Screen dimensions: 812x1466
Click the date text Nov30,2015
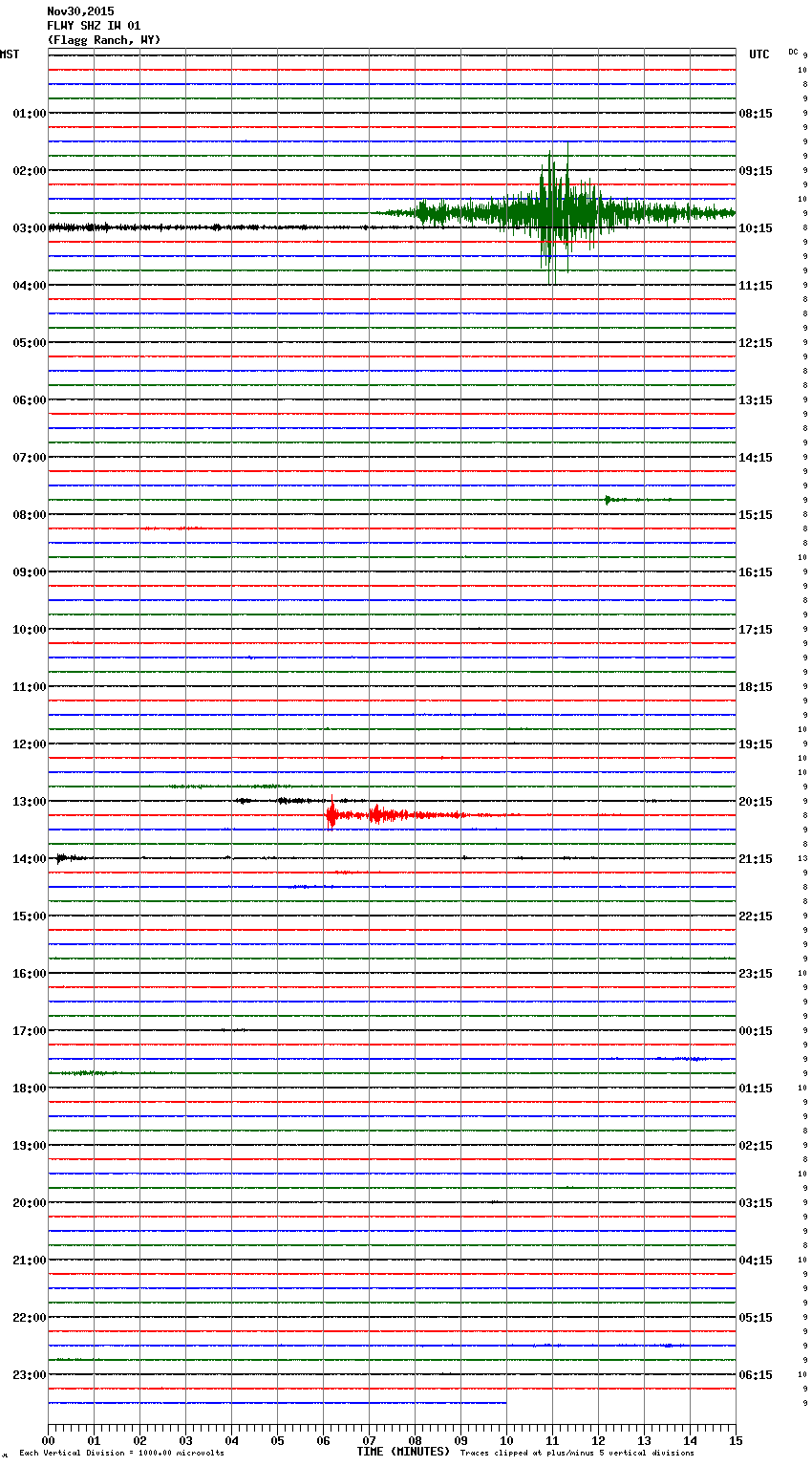click(80, 11)
